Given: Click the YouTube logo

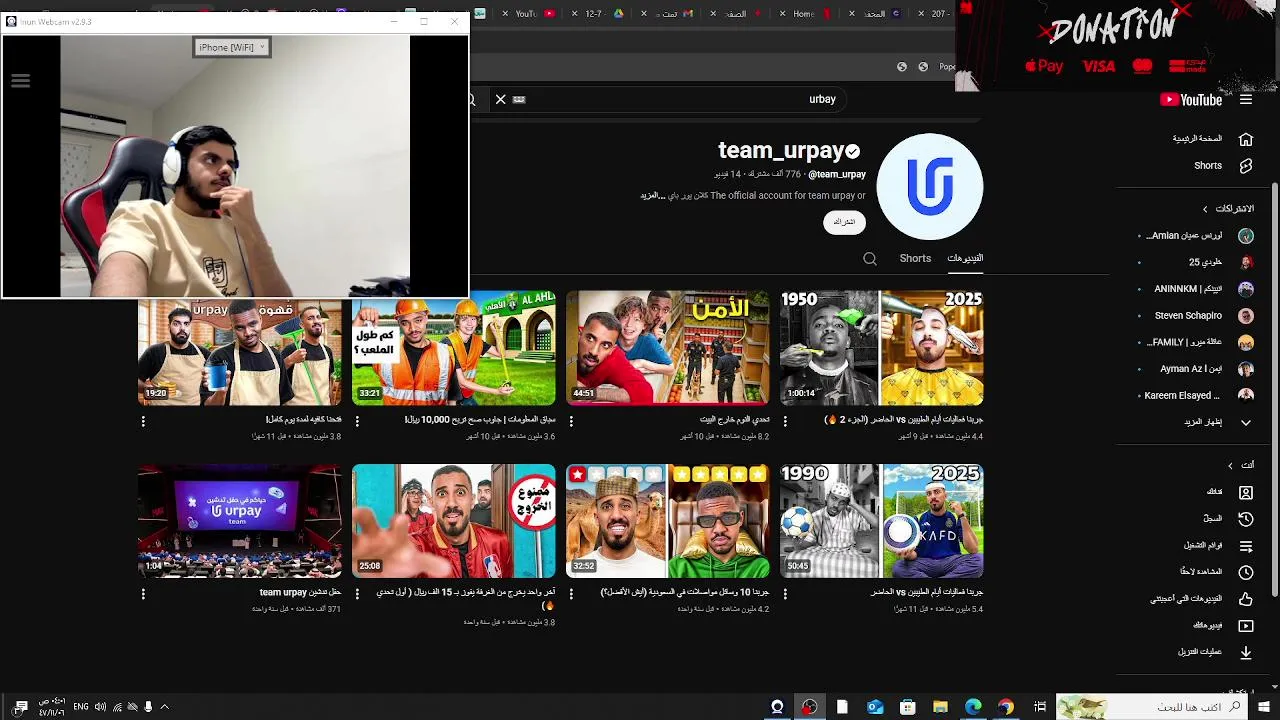Looking at the screenshot, I should [1191, 100].
